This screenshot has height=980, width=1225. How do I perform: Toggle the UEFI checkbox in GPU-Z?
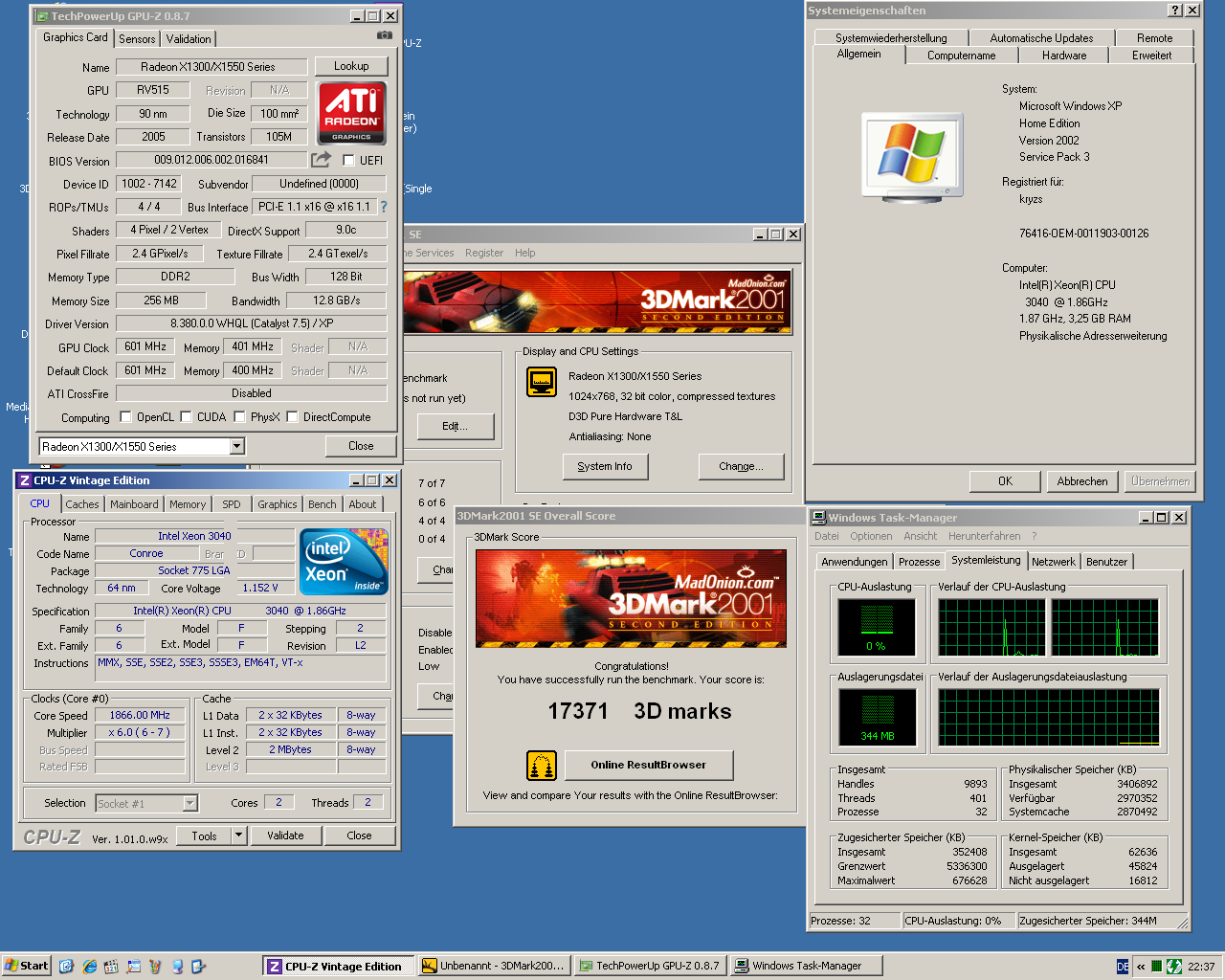point(348,160)
